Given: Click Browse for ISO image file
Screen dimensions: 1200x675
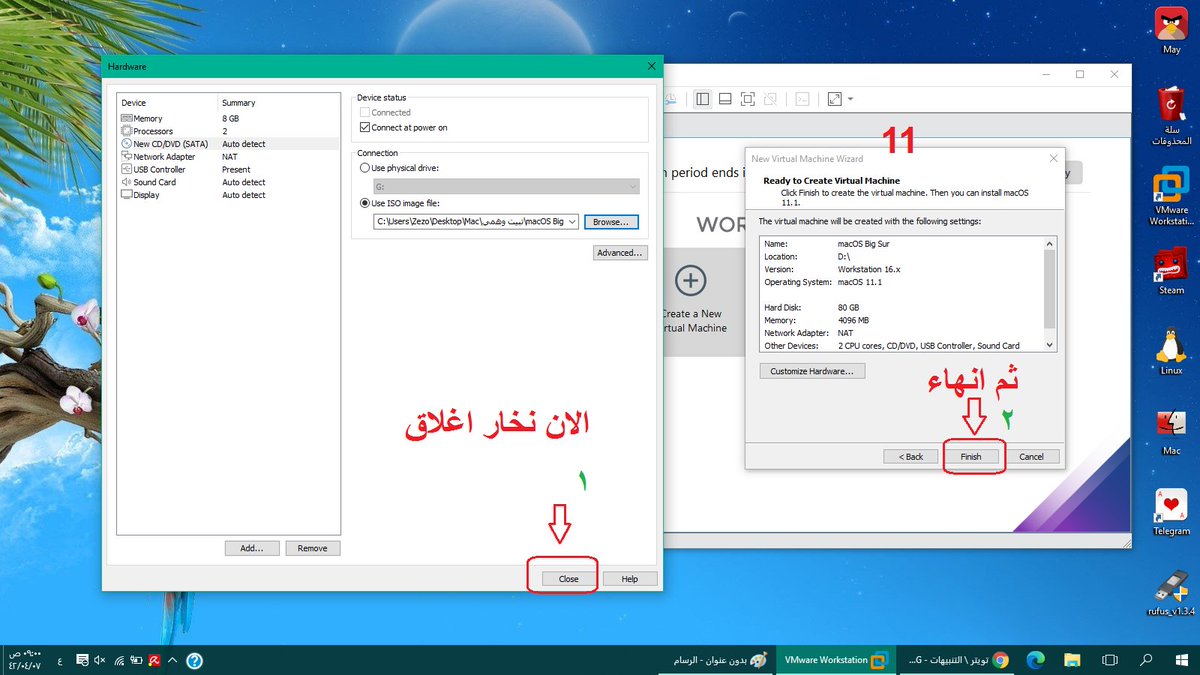Looking at the screenshot, I should click(x=611, y=222).
